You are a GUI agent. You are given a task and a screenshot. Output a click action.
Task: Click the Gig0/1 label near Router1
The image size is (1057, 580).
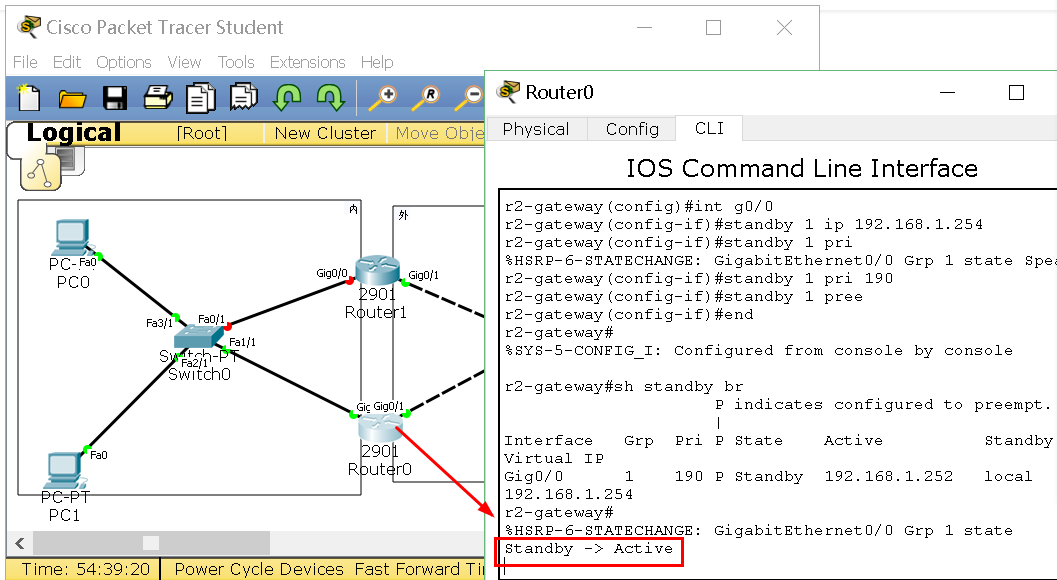[423, 274]
